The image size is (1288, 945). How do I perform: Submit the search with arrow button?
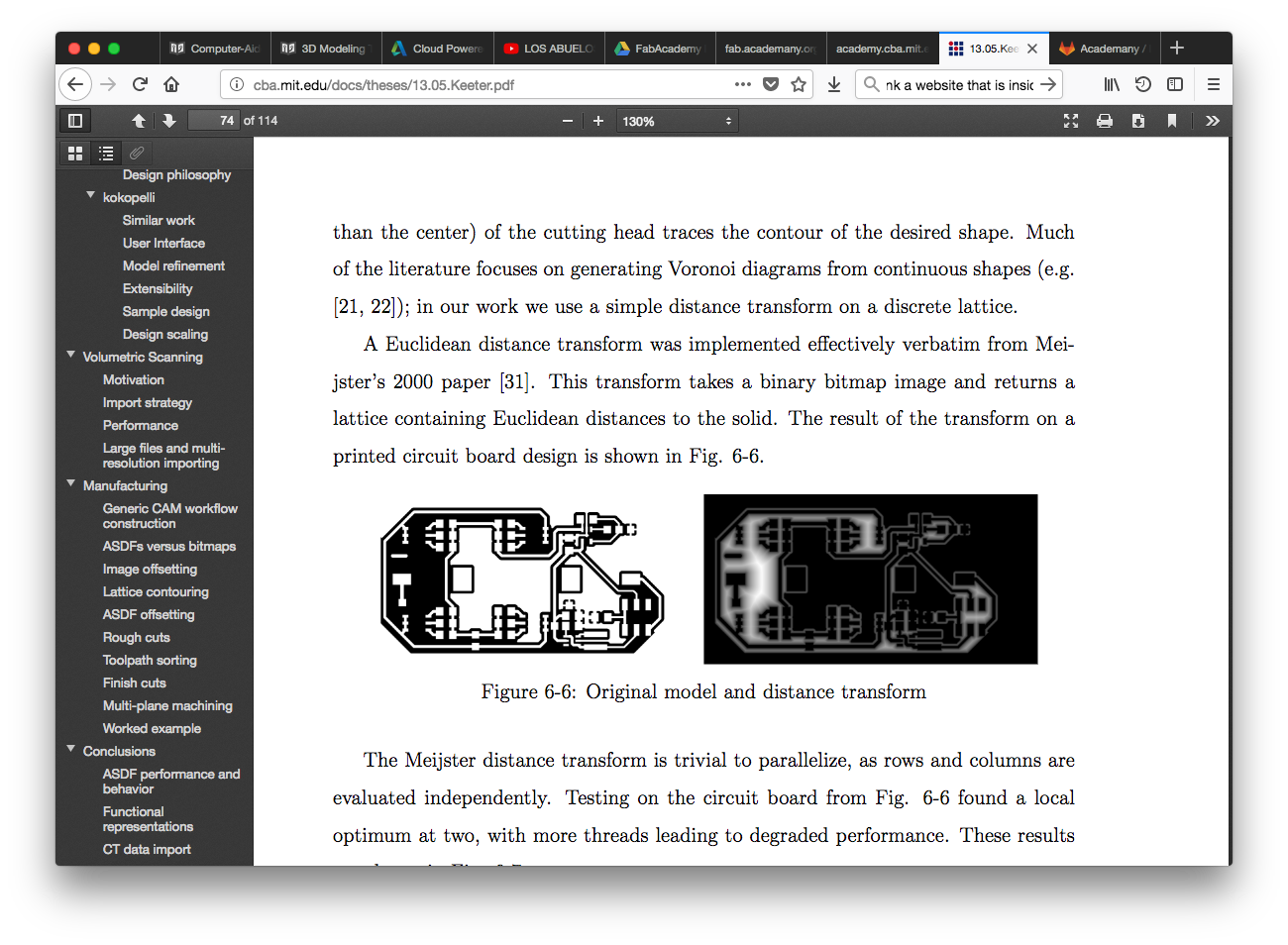[1048, 84]
